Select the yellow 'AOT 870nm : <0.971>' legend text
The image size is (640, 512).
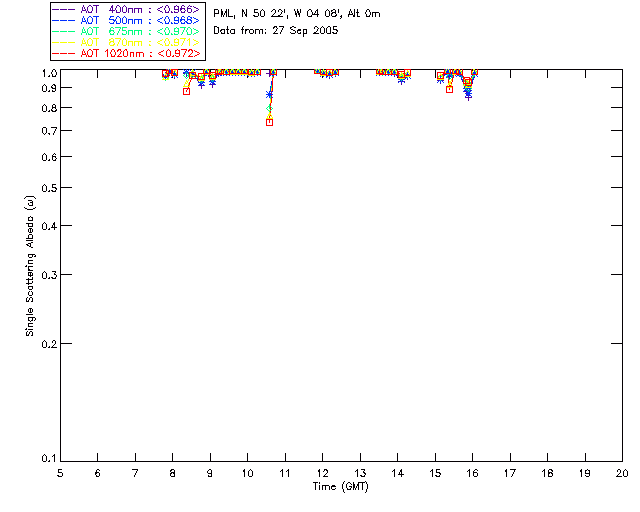(x=140, y=42)
